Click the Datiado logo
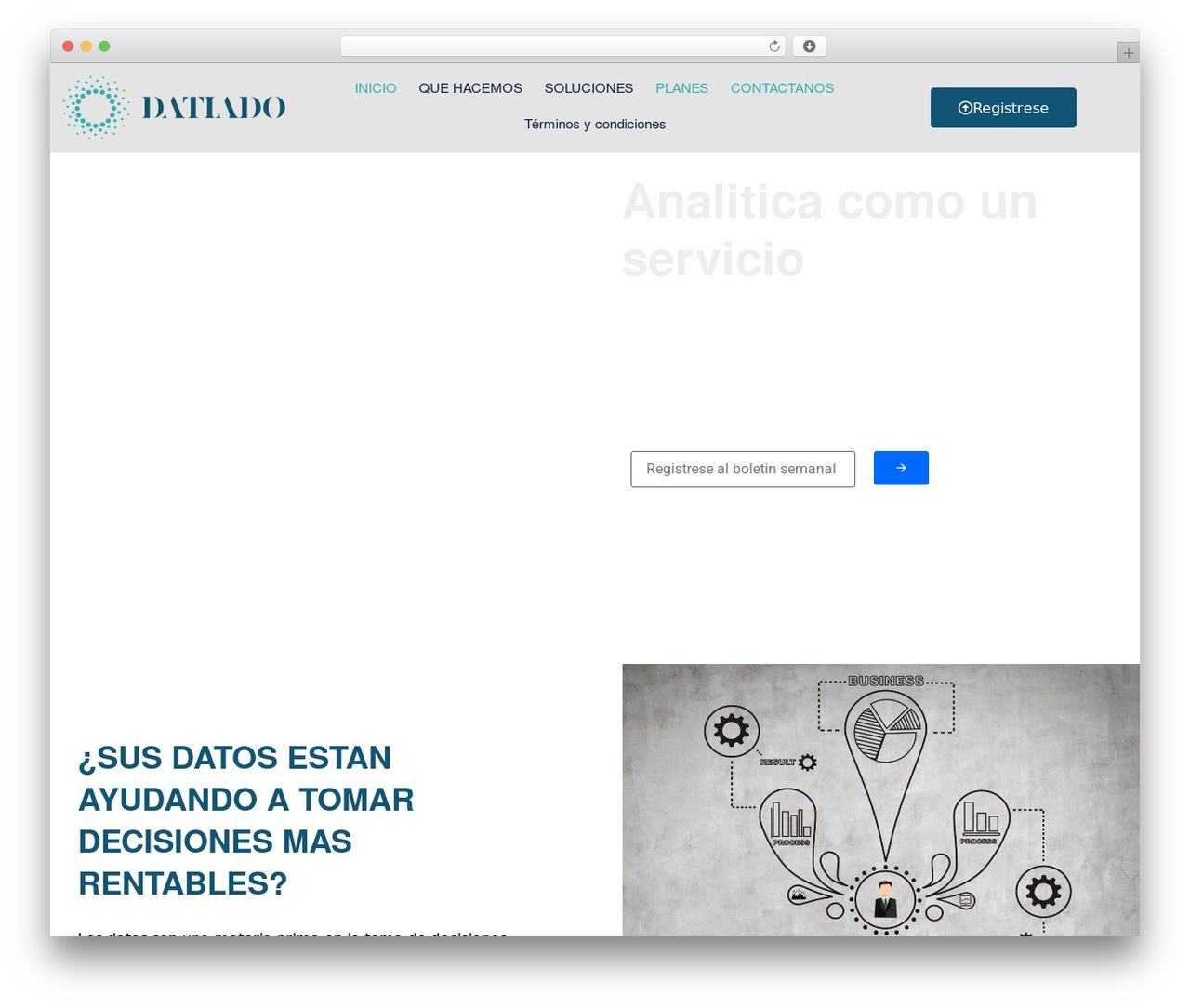 (x=174, y=108)
